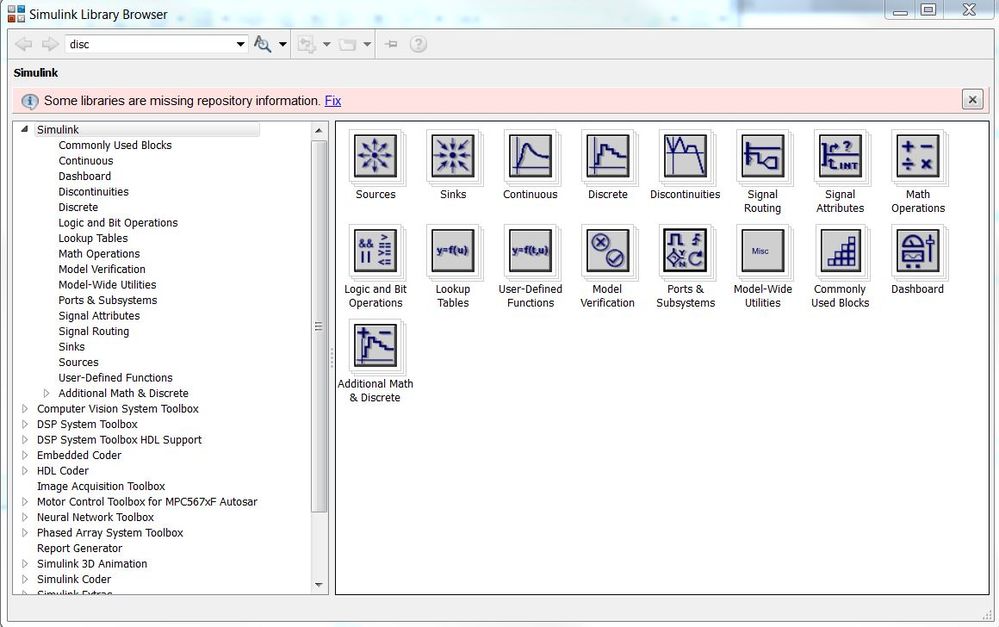Open the Model-Wide Utilities Misc icon

pos(763,250)
